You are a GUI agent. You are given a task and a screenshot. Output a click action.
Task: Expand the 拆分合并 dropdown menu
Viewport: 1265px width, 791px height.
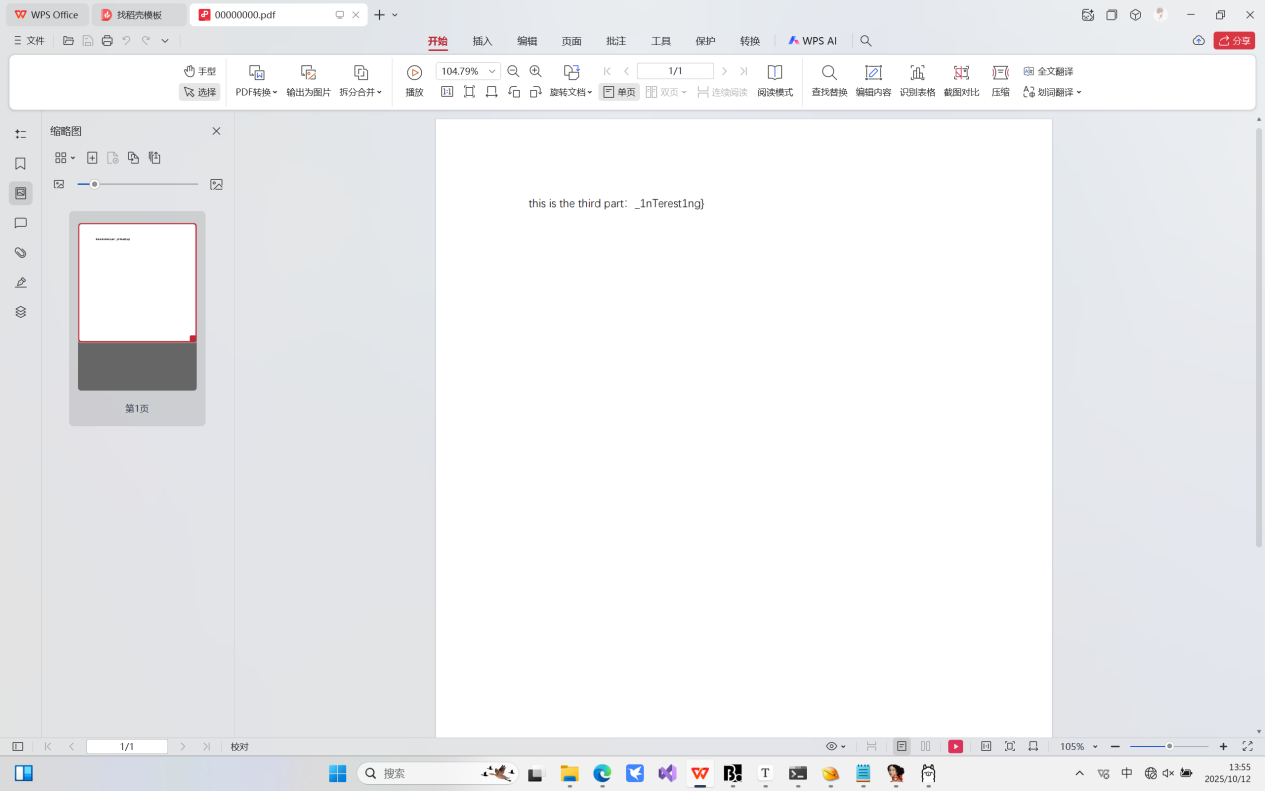[x=360, y=92]
